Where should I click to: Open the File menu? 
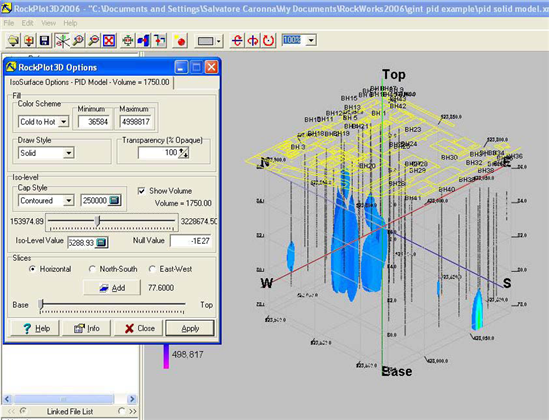pyautogui.click(x=9, y=23)
